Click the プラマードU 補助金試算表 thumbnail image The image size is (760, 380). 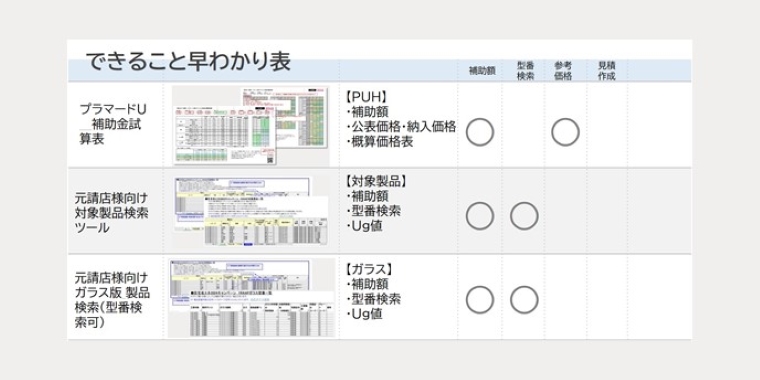(251, 126)
